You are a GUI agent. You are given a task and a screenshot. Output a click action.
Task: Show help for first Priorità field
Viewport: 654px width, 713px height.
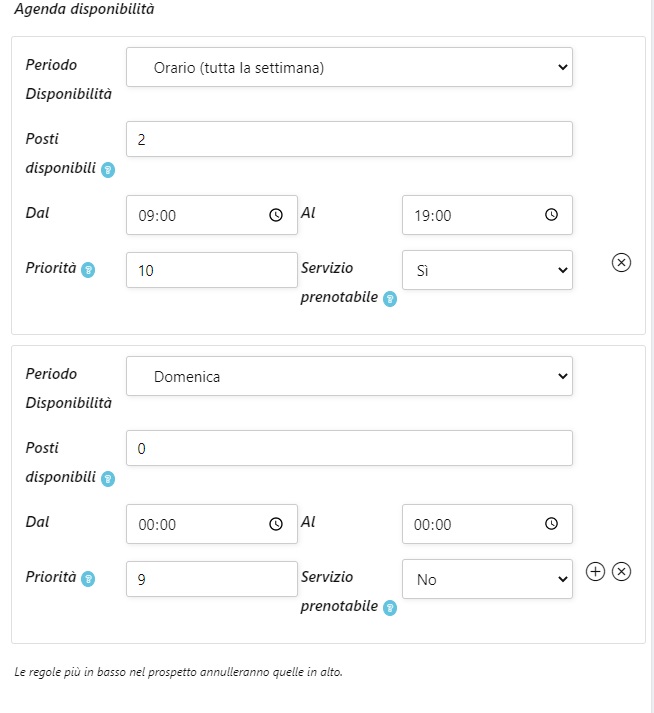pos(88,270)
